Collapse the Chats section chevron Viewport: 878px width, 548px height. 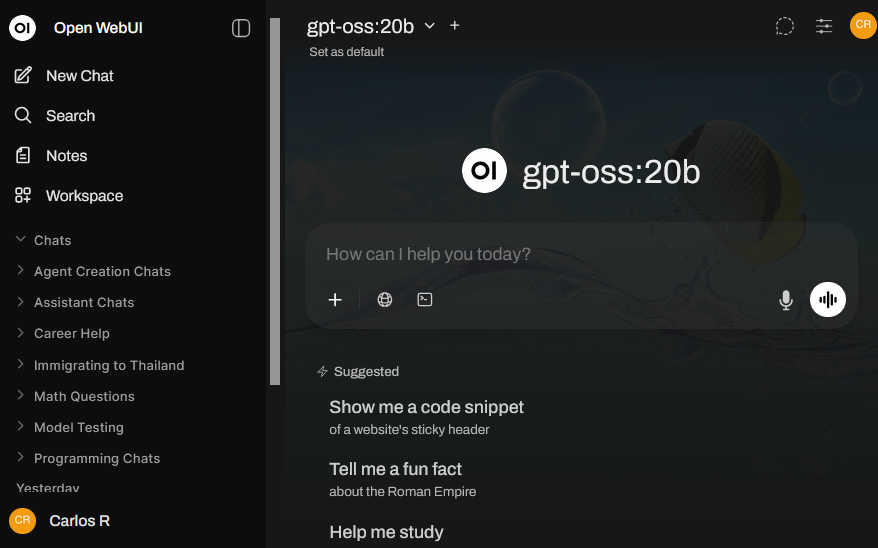(21, 240)
